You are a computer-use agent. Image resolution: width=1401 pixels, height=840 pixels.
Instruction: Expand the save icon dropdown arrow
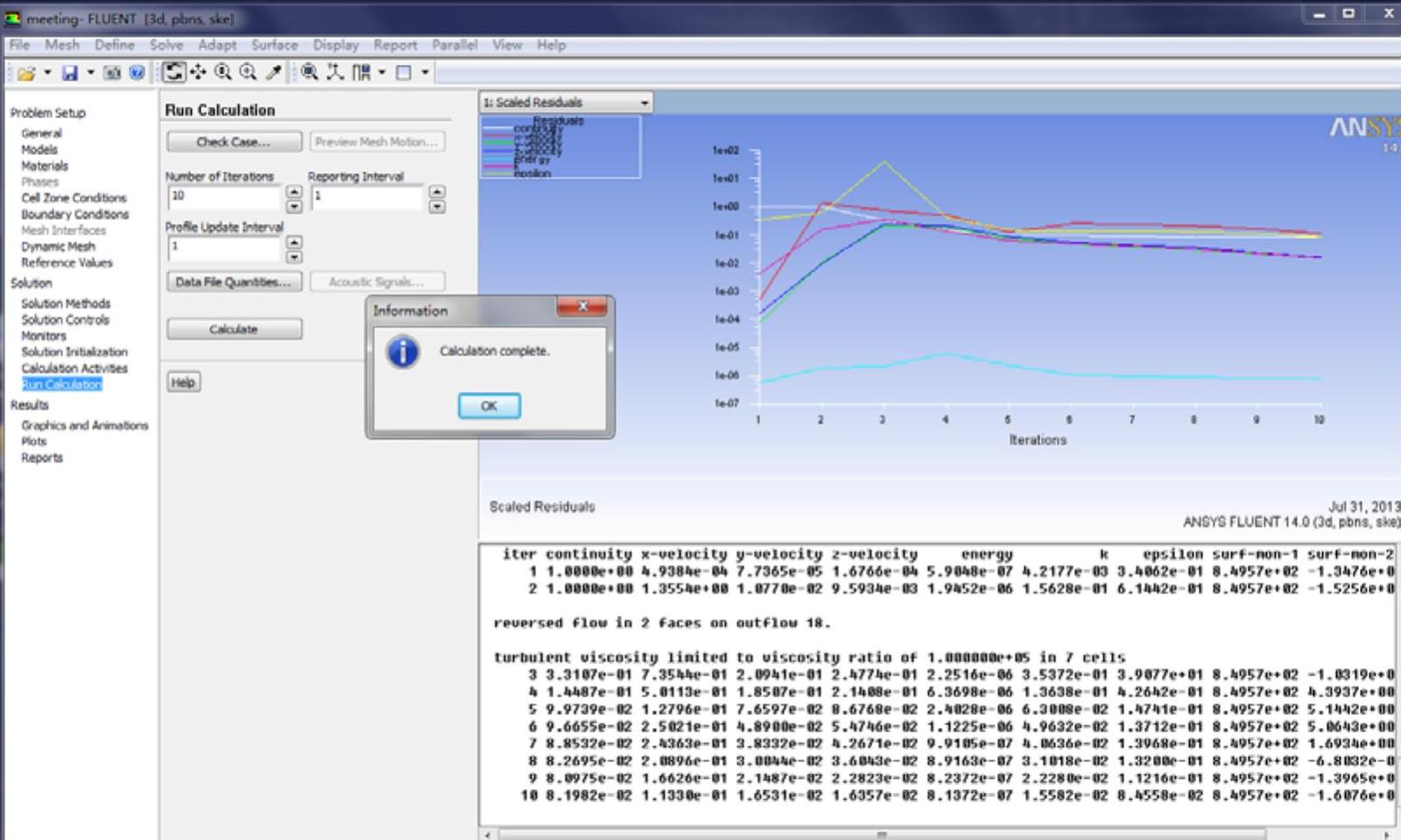click(x=90, y=73)
